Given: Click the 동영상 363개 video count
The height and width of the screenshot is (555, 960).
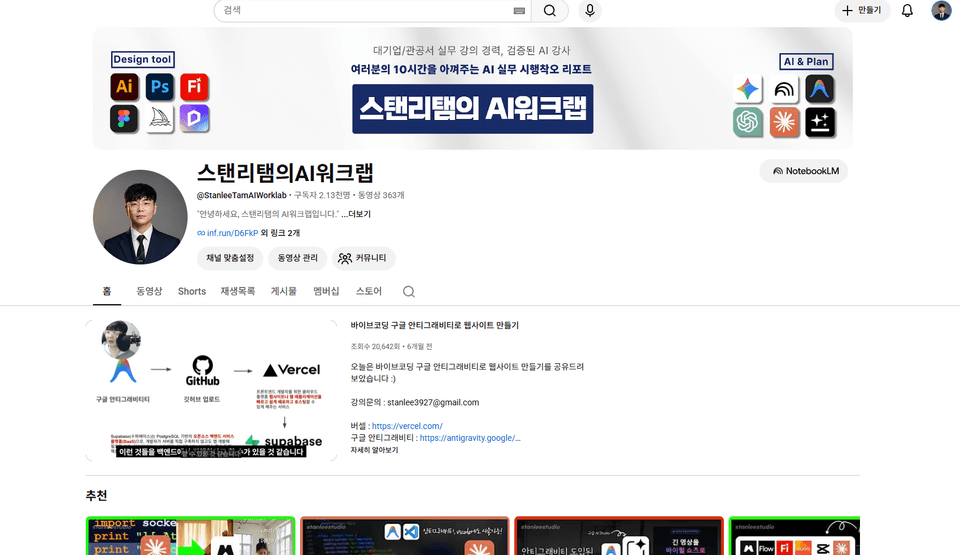Looking at the screenshot, I should click(x=381, y=195).
